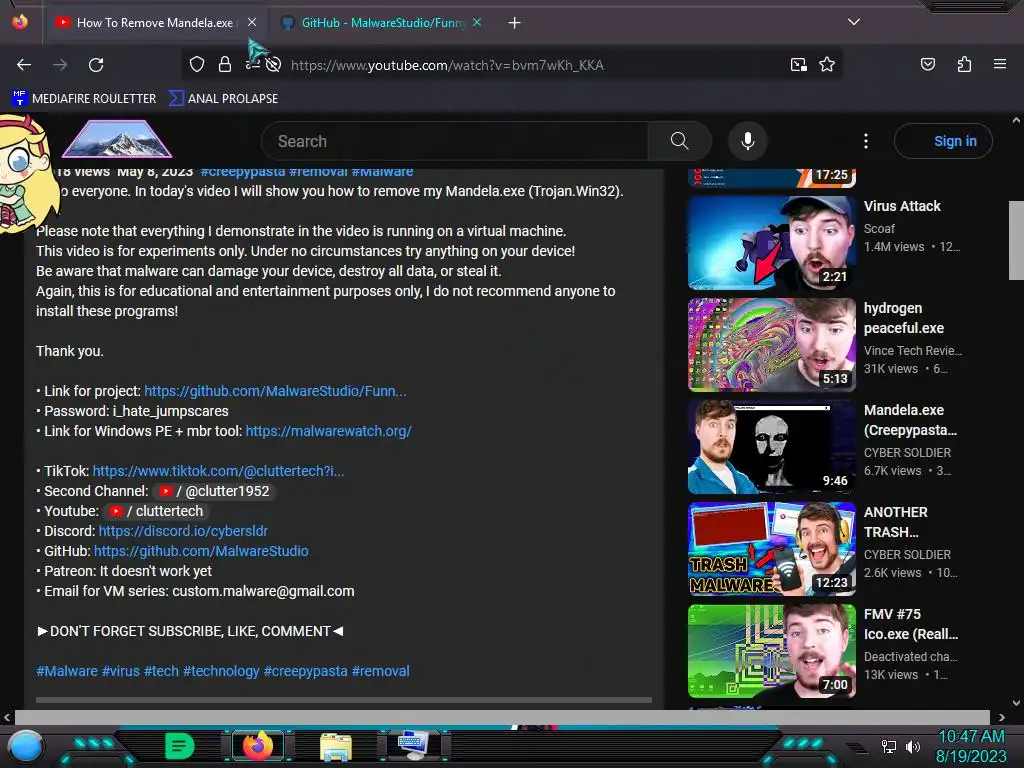1024x768 pixels.
Task: Focus the YouTube Search input field
Action: tap(455, 141)
